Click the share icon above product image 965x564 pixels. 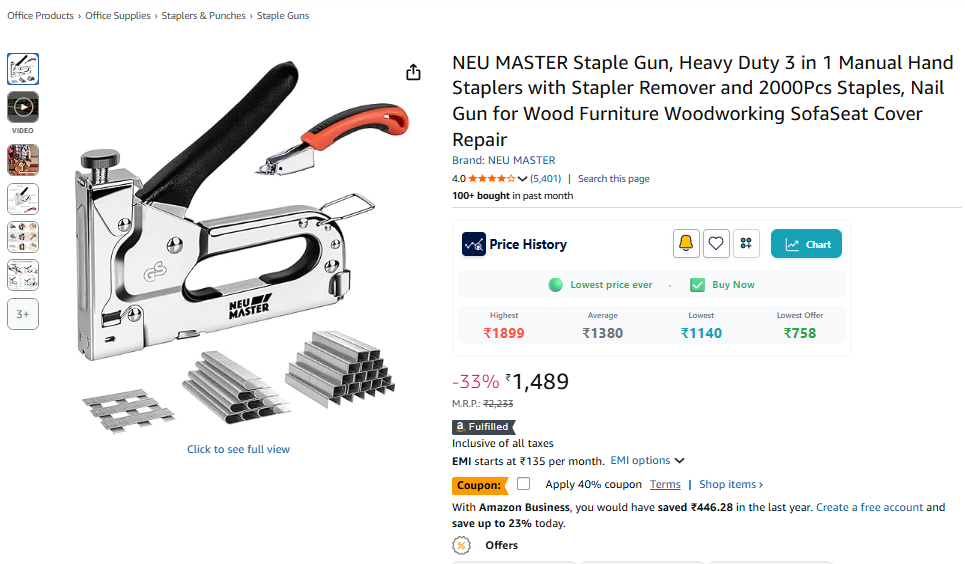click(x=414, y=73)
